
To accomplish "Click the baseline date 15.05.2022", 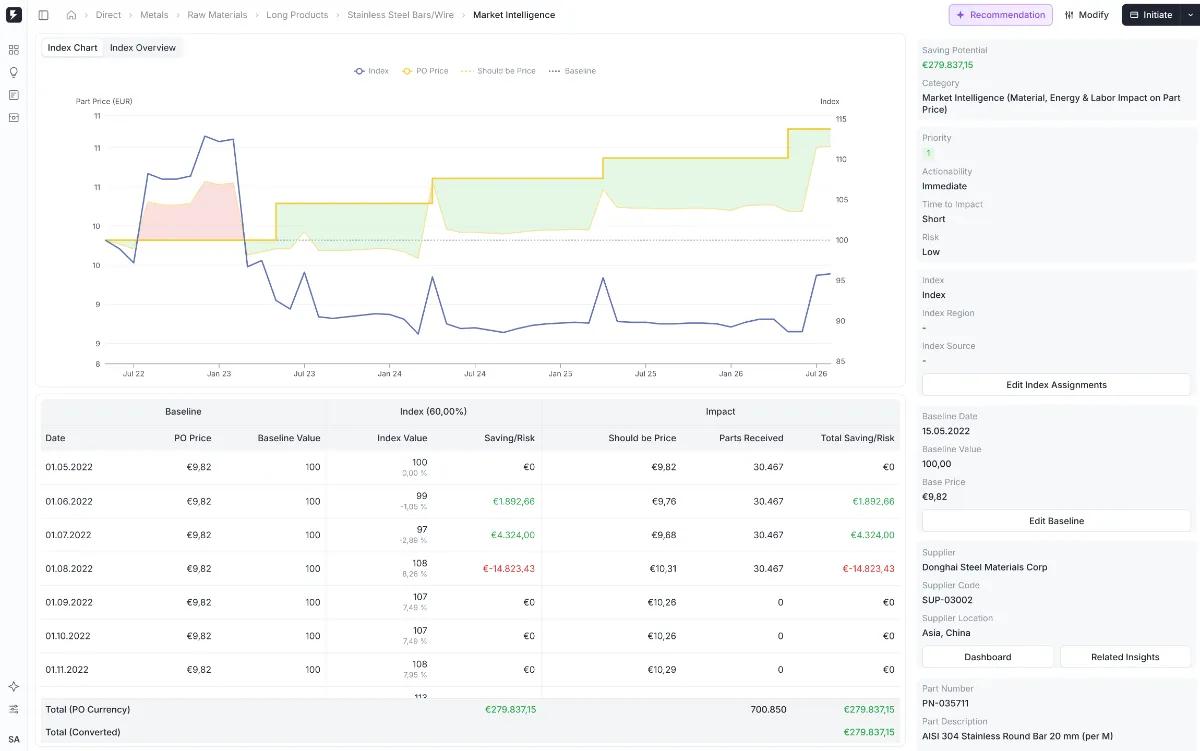I will tap(946, 431).
